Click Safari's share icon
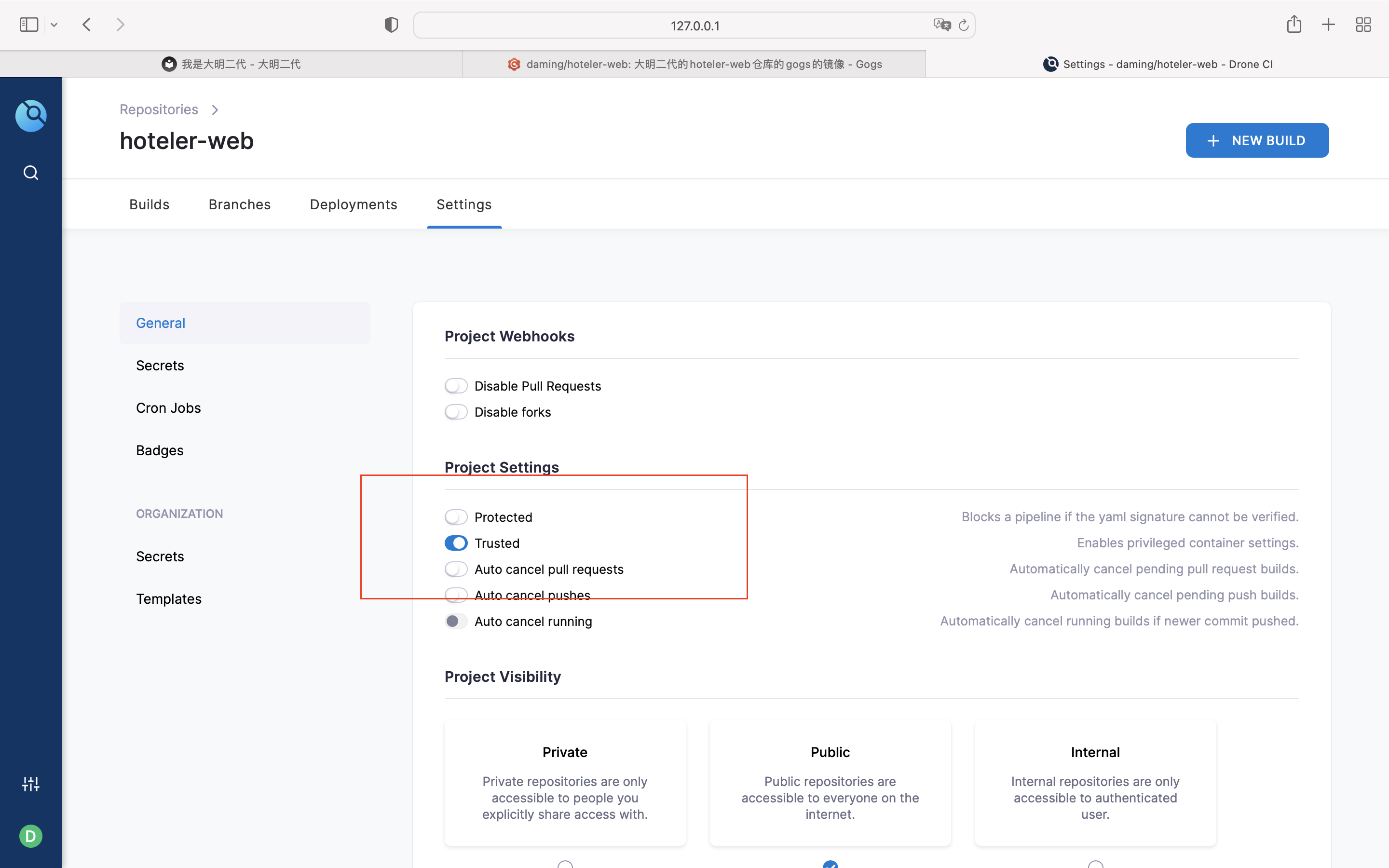1389x868 pixels. pos(1294,25)
